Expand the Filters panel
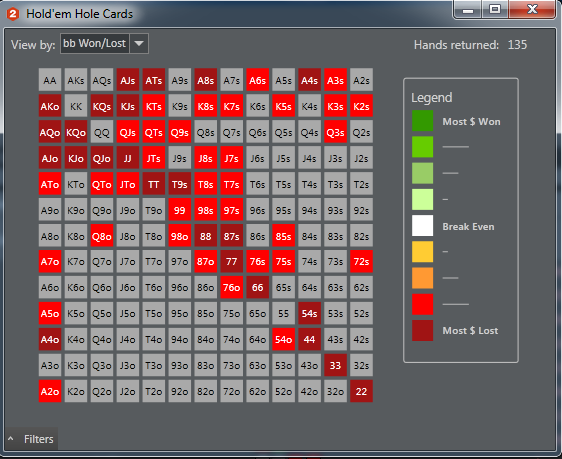This screenshot has width=562, height=459. click(x=31, y=439)
